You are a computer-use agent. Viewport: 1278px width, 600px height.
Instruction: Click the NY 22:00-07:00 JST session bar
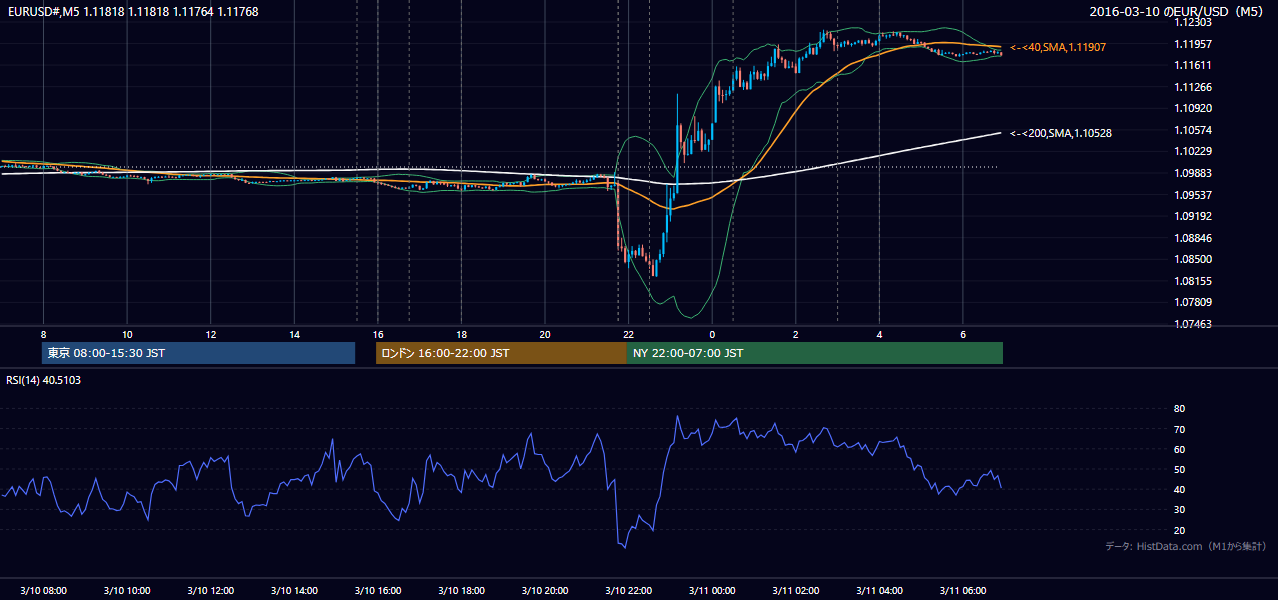point(815,353)
